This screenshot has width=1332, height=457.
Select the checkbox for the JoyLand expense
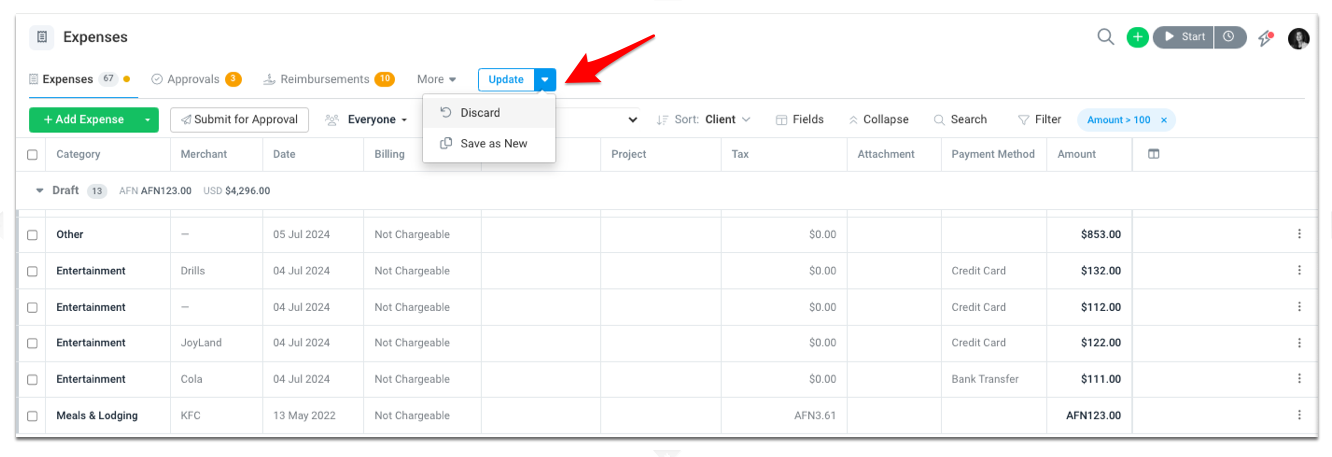pos(32,343)
